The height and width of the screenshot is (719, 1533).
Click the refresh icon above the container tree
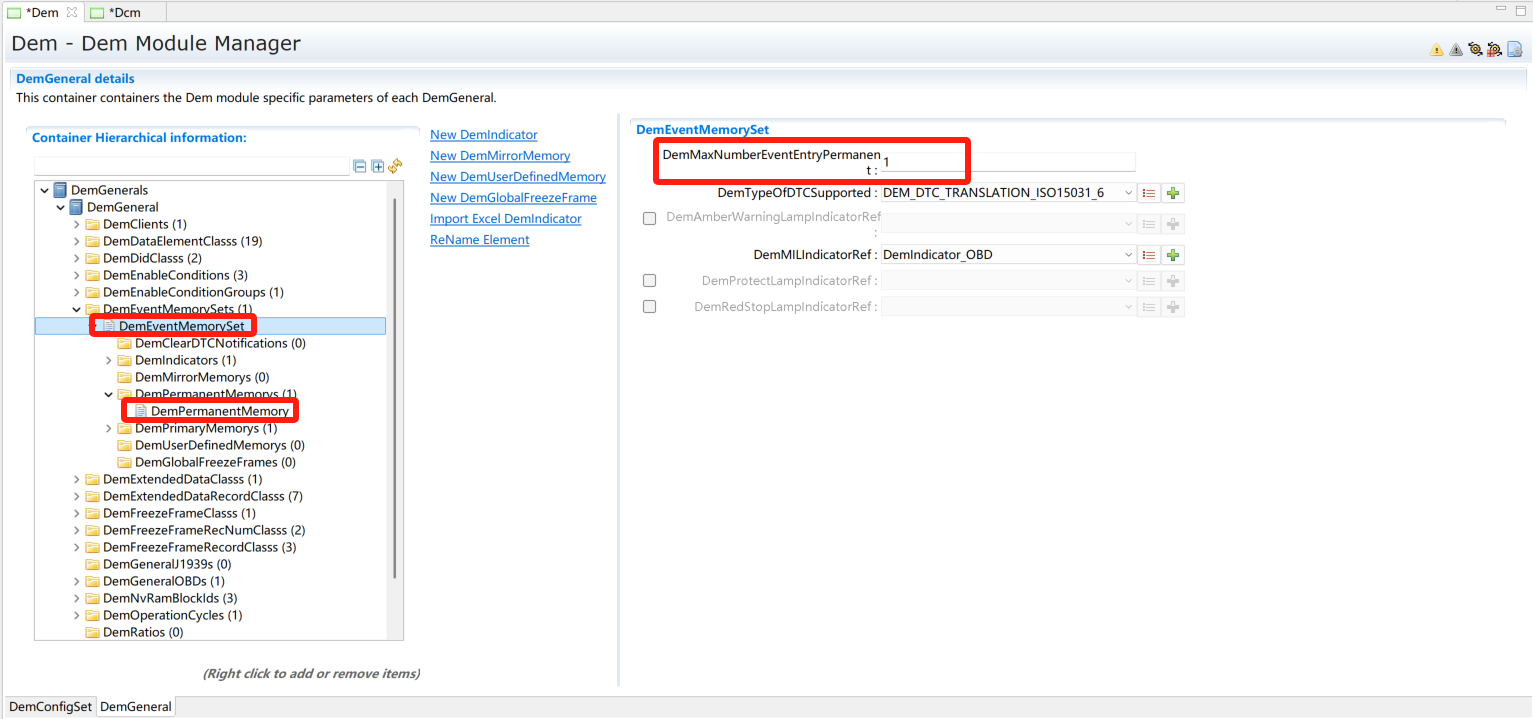395,166
